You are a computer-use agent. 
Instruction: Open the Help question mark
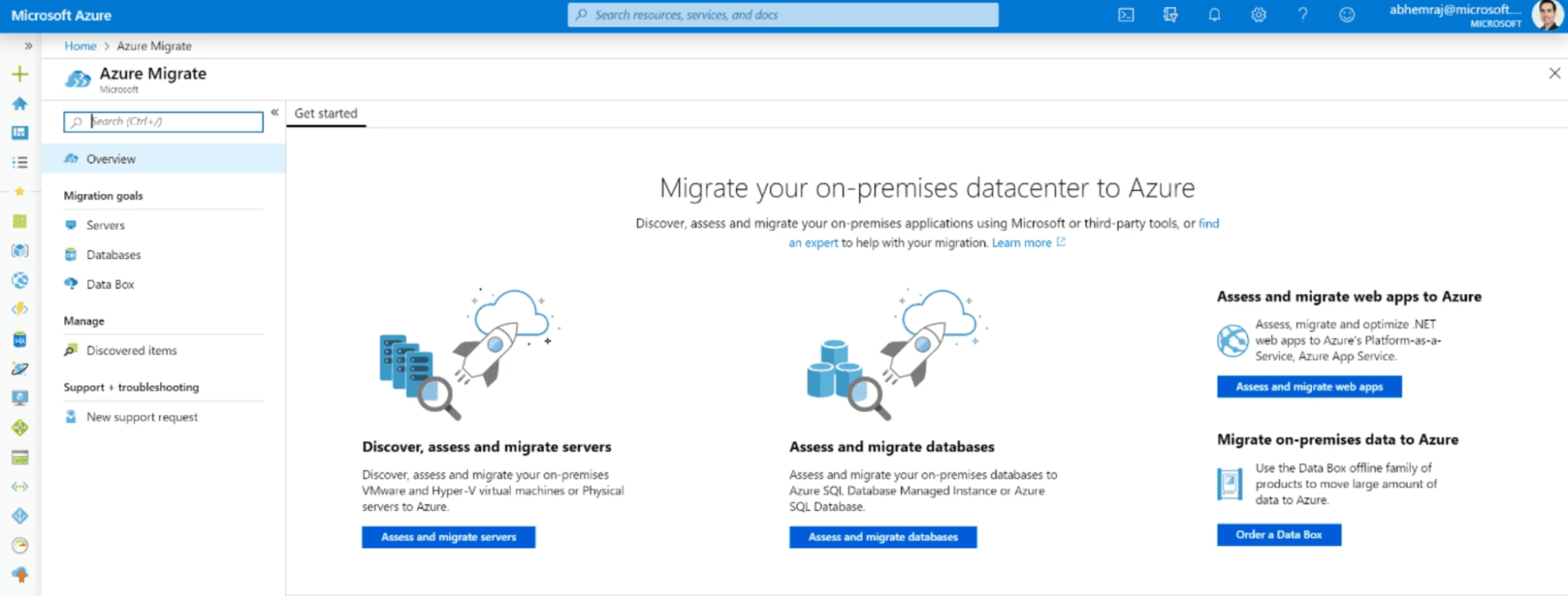(1303, 15)
